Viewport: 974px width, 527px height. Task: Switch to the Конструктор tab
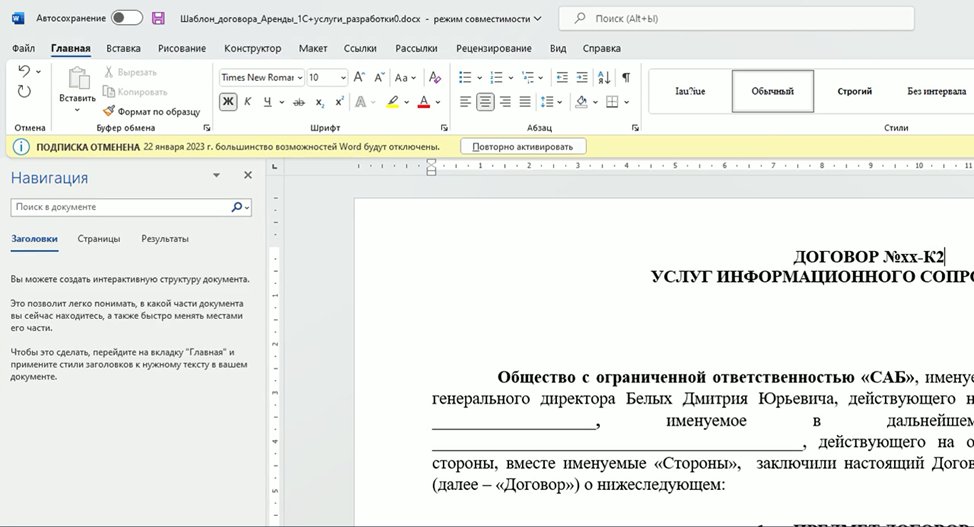[252, 48]
